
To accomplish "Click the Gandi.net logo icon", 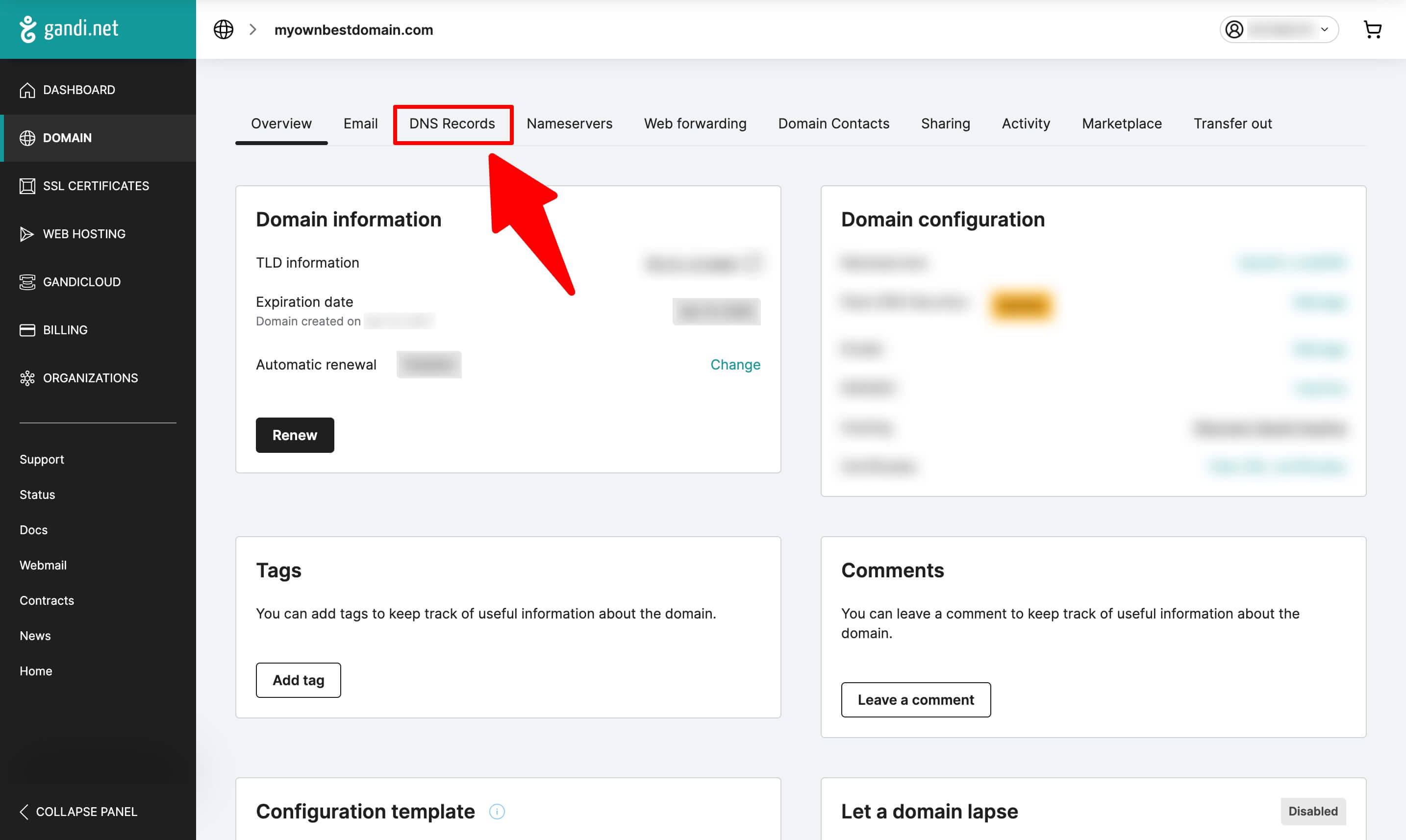I will tap(28, 29).
